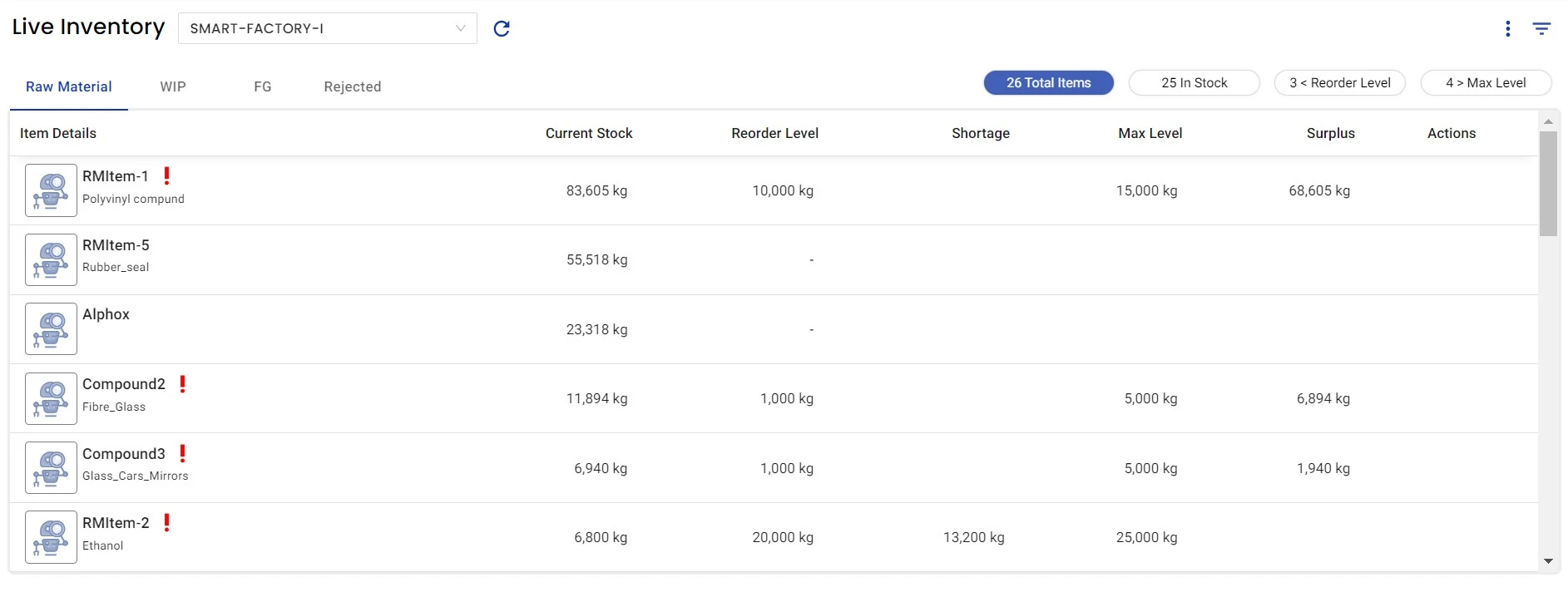
Task: Click the vertical scrollbar thumb
Action: [1548, 184]
